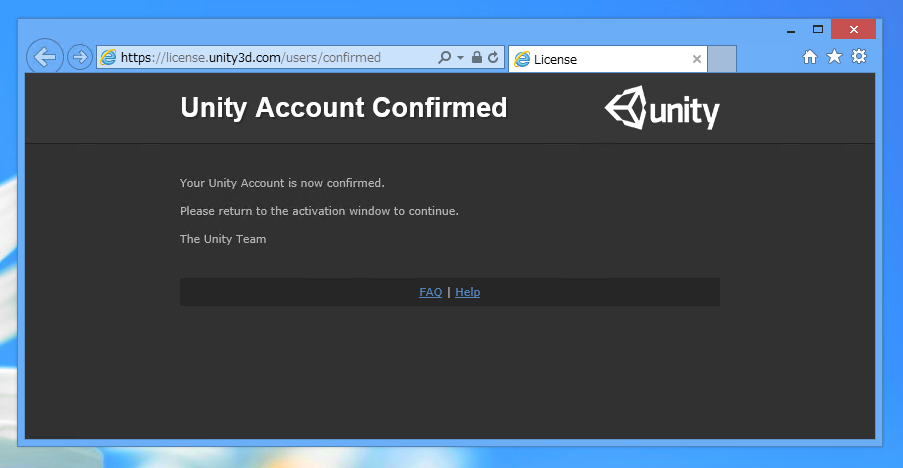Click the 'Unity Account Confirmed' heading
The image size is (903, 468).
tap(344, 108)
